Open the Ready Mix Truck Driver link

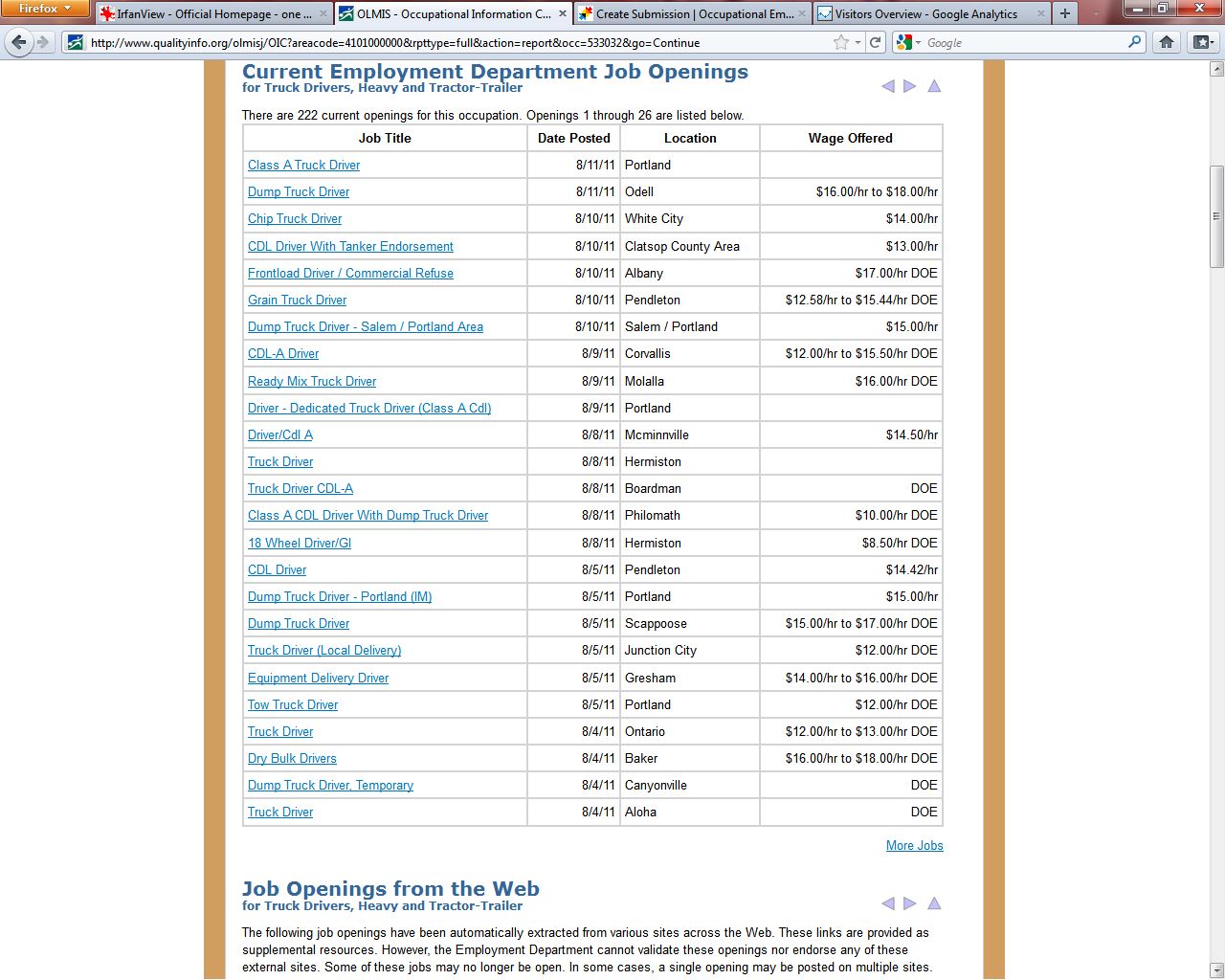312,381
